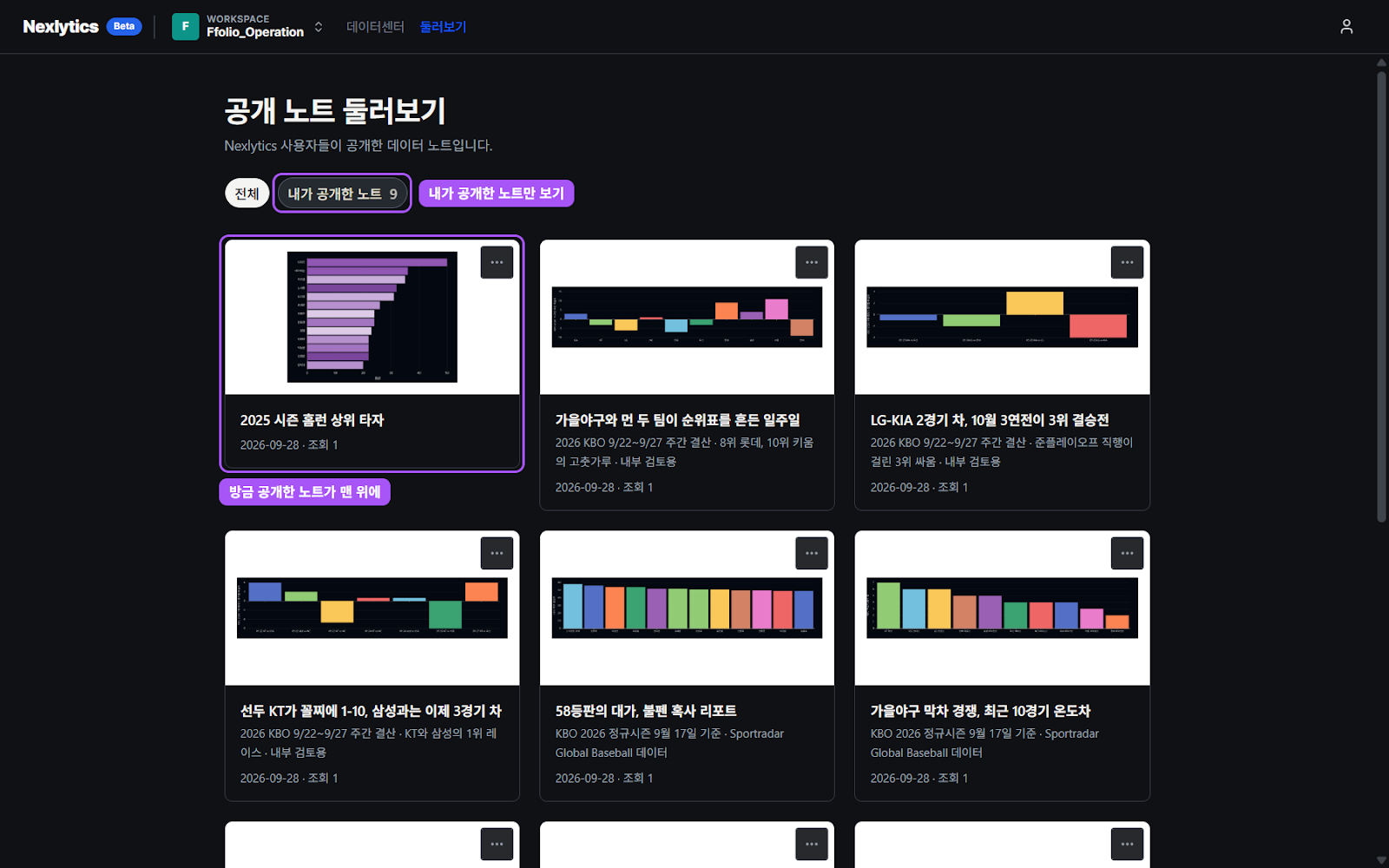Screen dimensions: 1389x868
Task: Open the user profile icon
Action: pos(1346,27)
